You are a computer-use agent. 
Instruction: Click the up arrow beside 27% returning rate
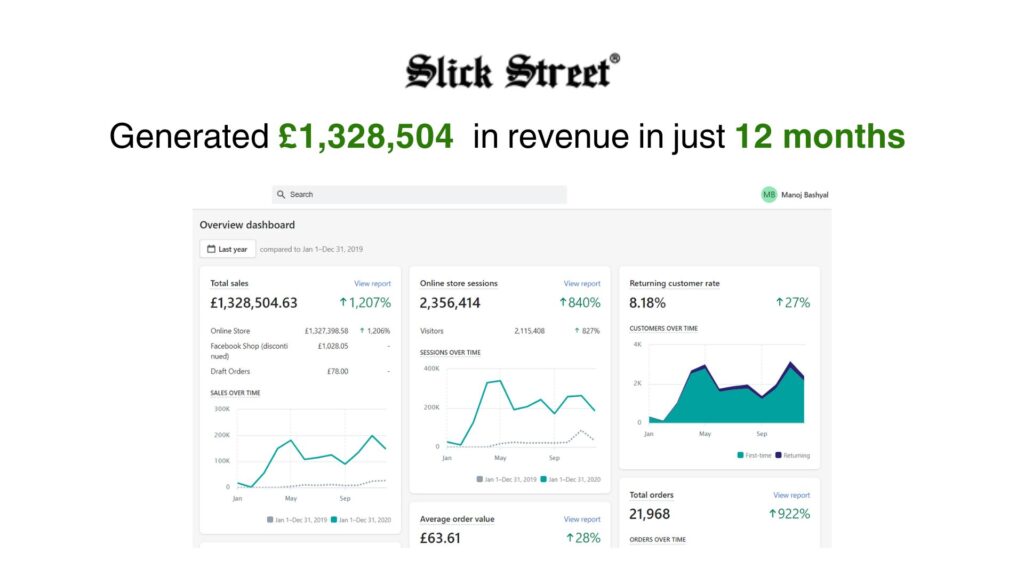(x=778, y=302)
